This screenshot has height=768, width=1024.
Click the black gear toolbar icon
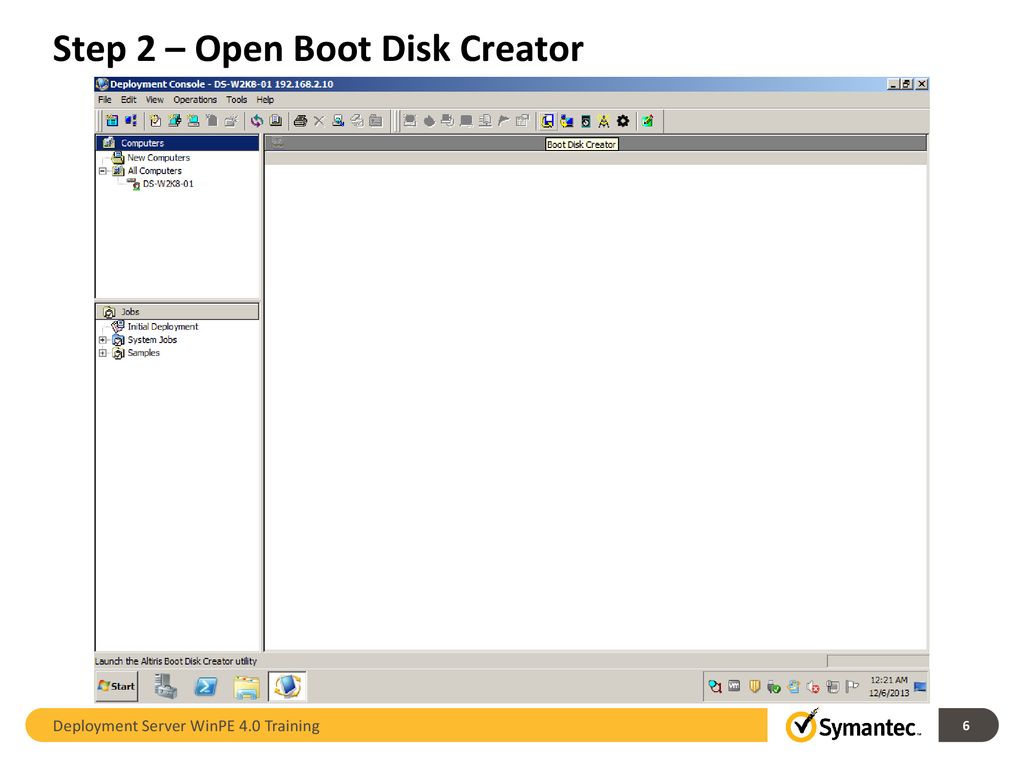click(x=623, y=121)
